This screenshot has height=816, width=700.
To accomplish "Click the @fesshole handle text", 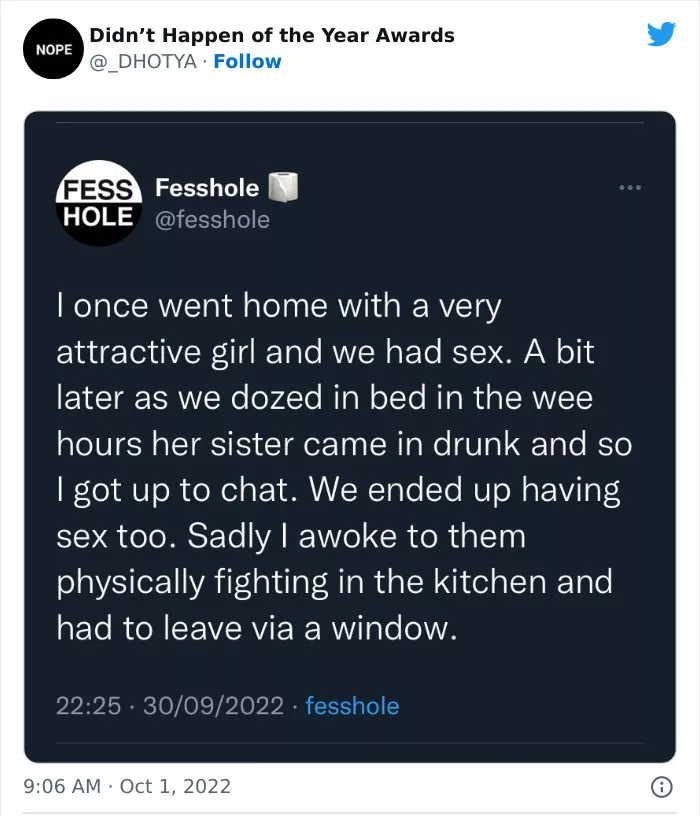I will [x=212, y=219].
